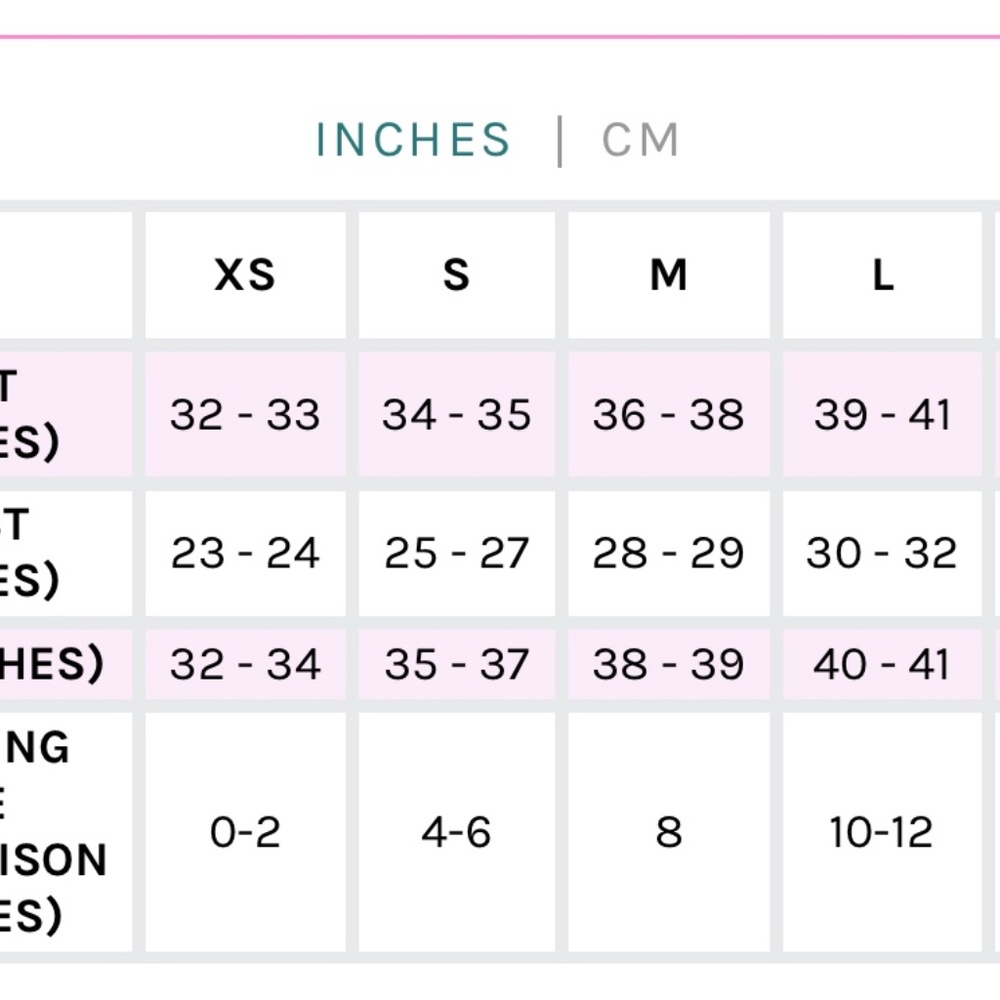Select the 34 - 35 measurement cell
The height and width of the screenshot is (1000, 1000).
click(457, 414)
